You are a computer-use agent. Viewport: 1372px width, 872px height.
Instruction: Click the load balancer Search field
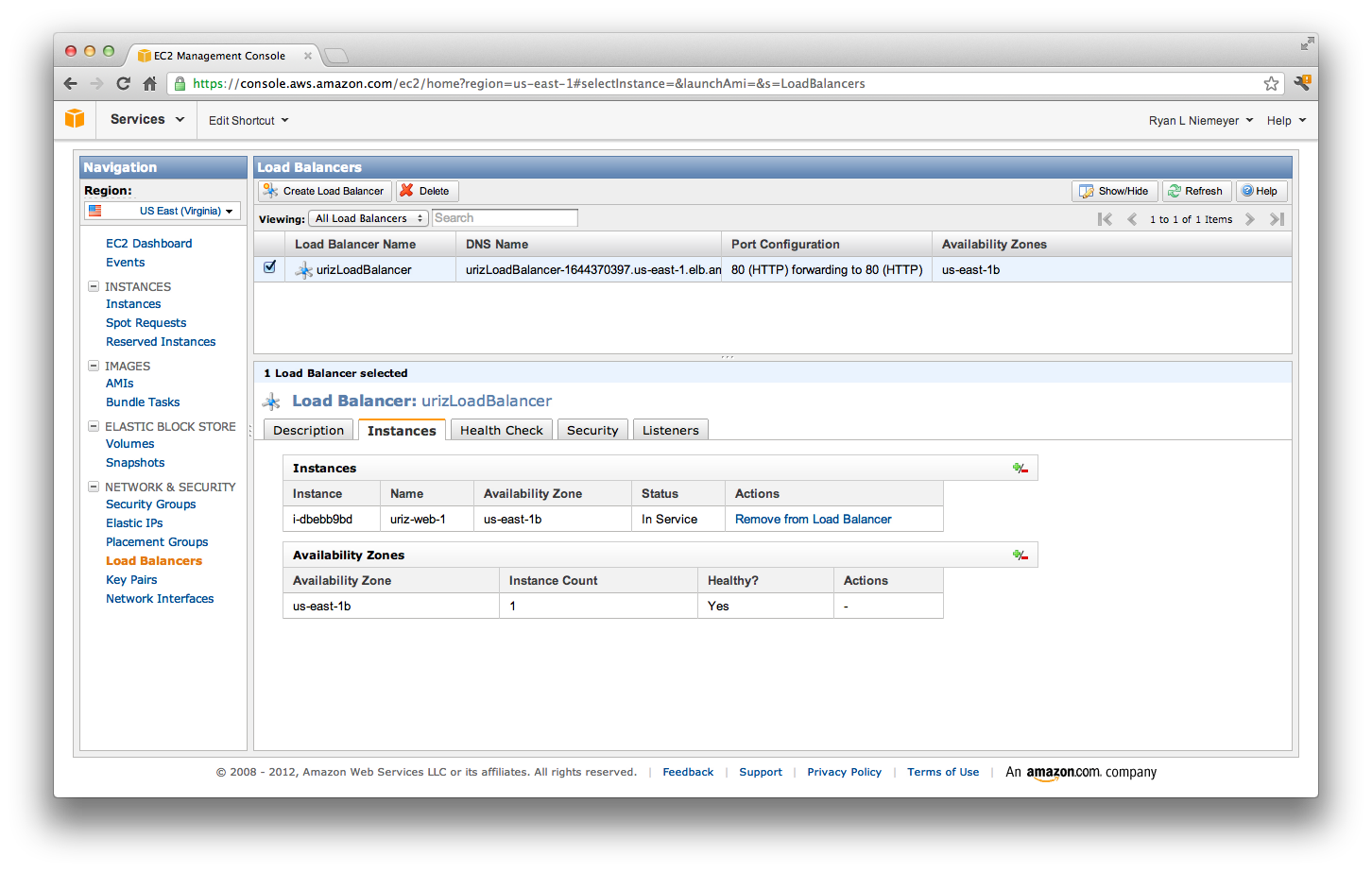coord(505,218)
